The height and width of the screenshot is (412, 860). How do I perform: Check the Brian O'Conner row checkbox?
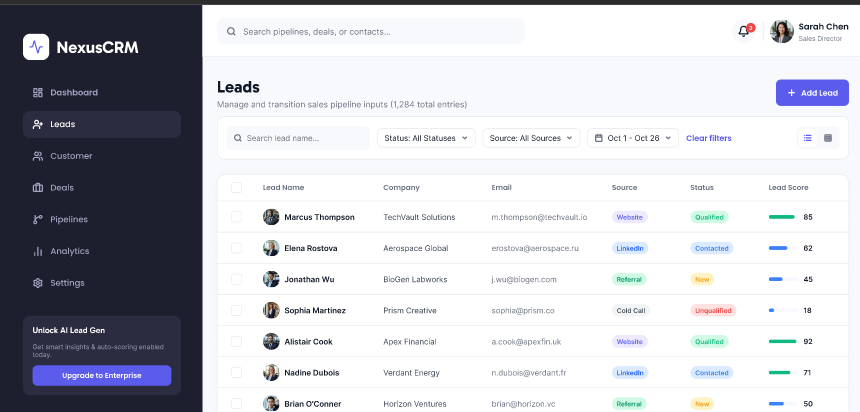[236, 404]
